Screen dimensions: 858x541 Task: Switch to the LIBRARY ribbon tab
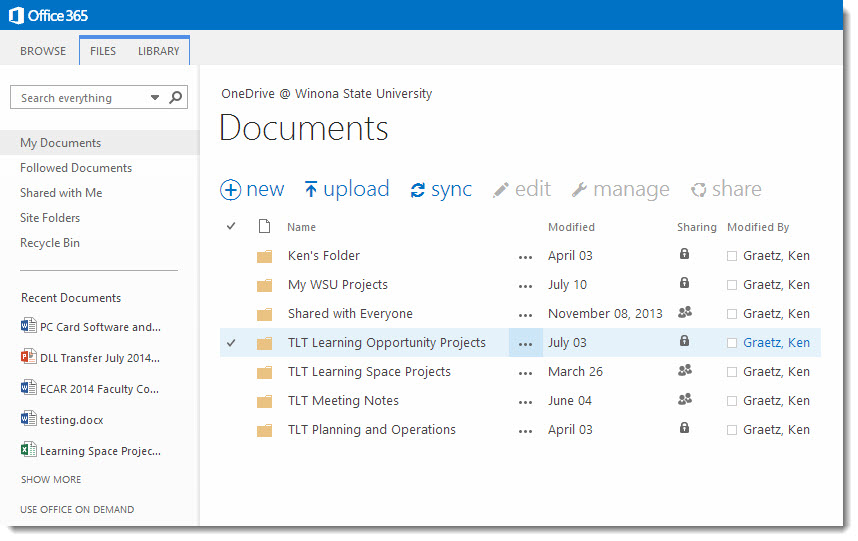(x=158, y=51)
